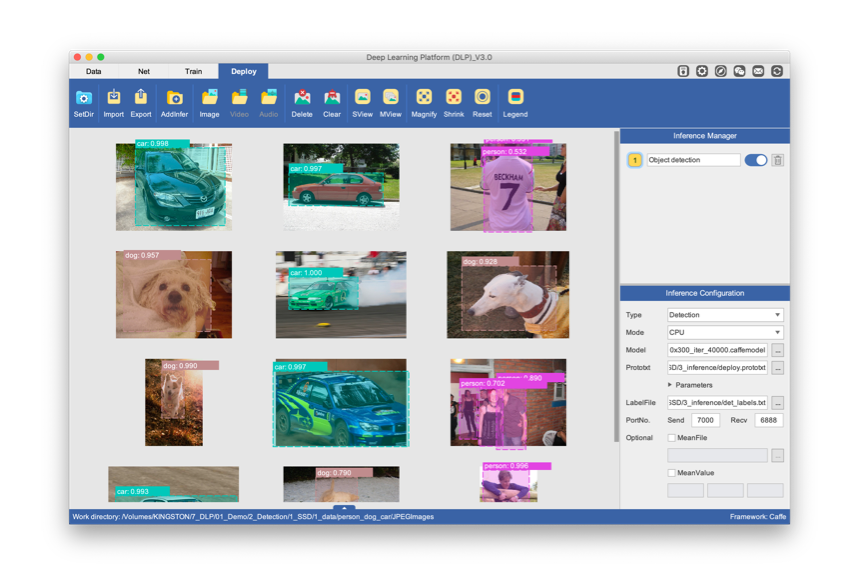
Task: Open the Data tab
Action: pos(93,72)
